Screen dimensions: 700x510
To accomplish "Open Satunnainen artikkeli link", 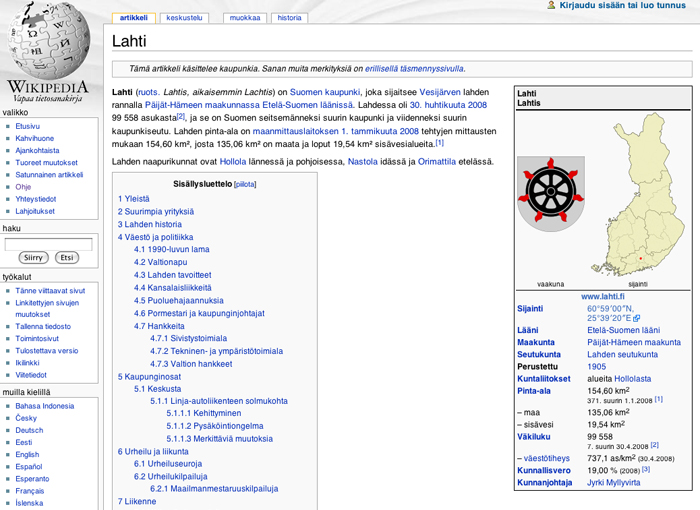I will [x=49, y=175].
